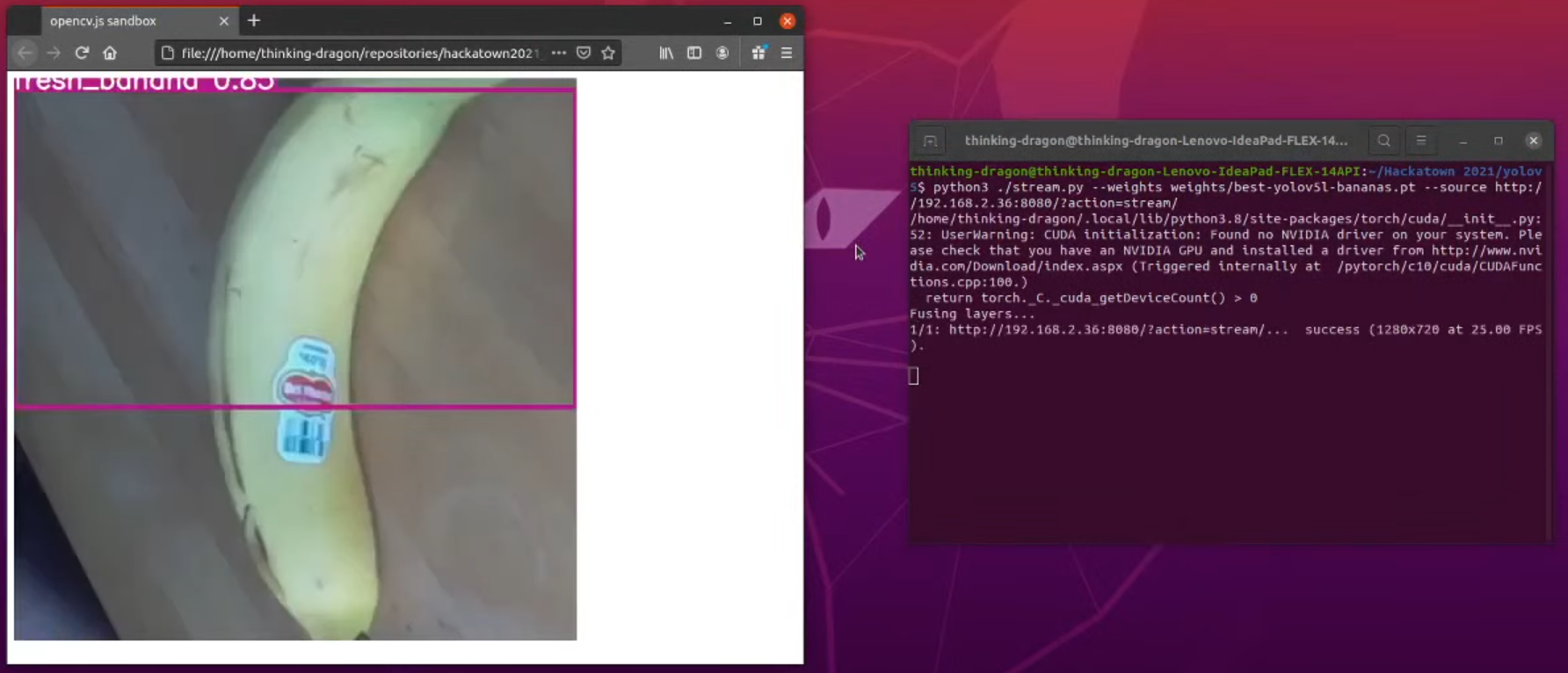This screenshot has width=1568, height=673.
Task: Open Firefox library icon
Action: click(666, 53)
